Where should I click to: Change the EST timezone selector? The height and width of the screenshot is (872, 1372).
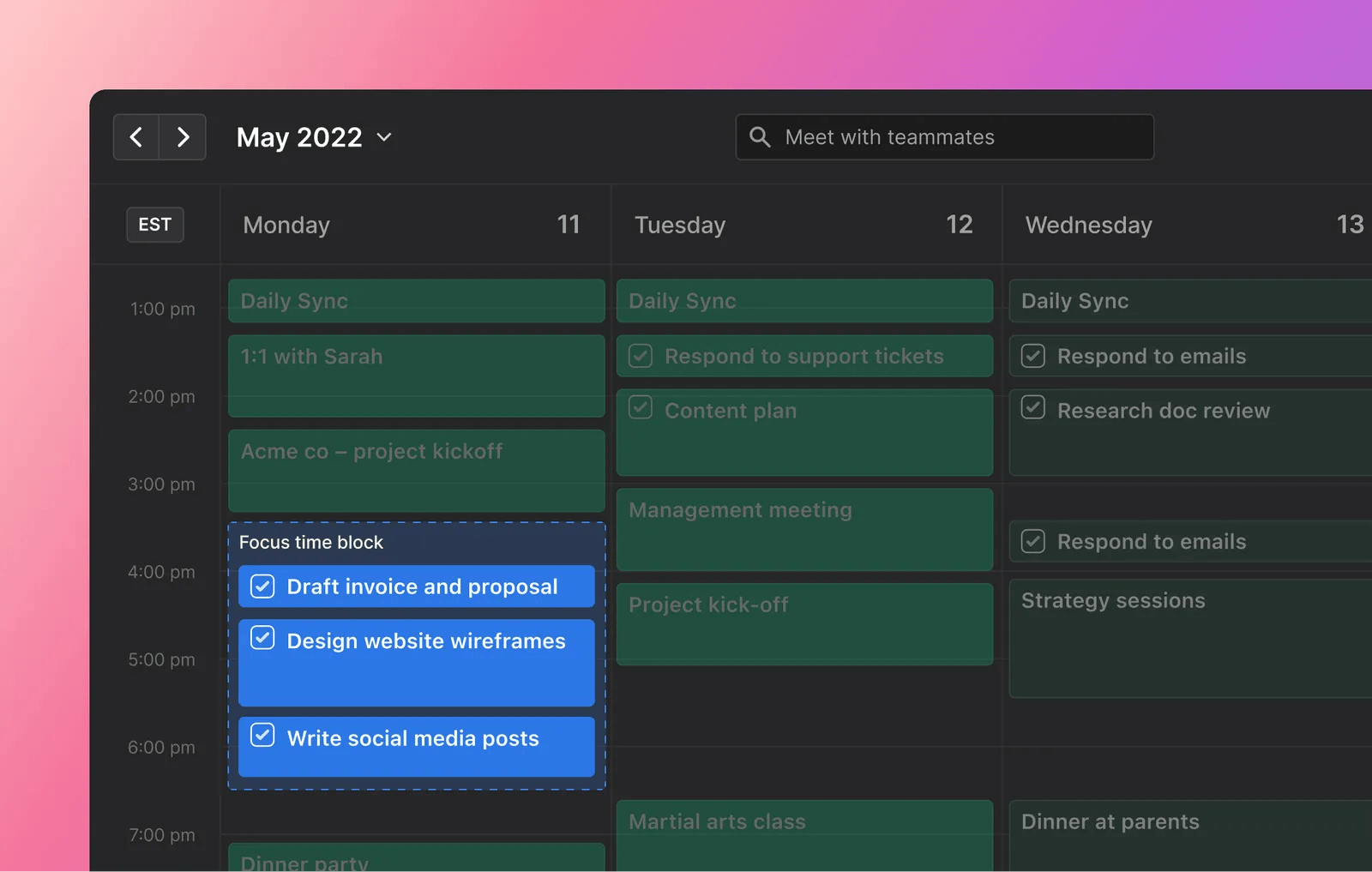pyautogui.click(x=155, y=225)
